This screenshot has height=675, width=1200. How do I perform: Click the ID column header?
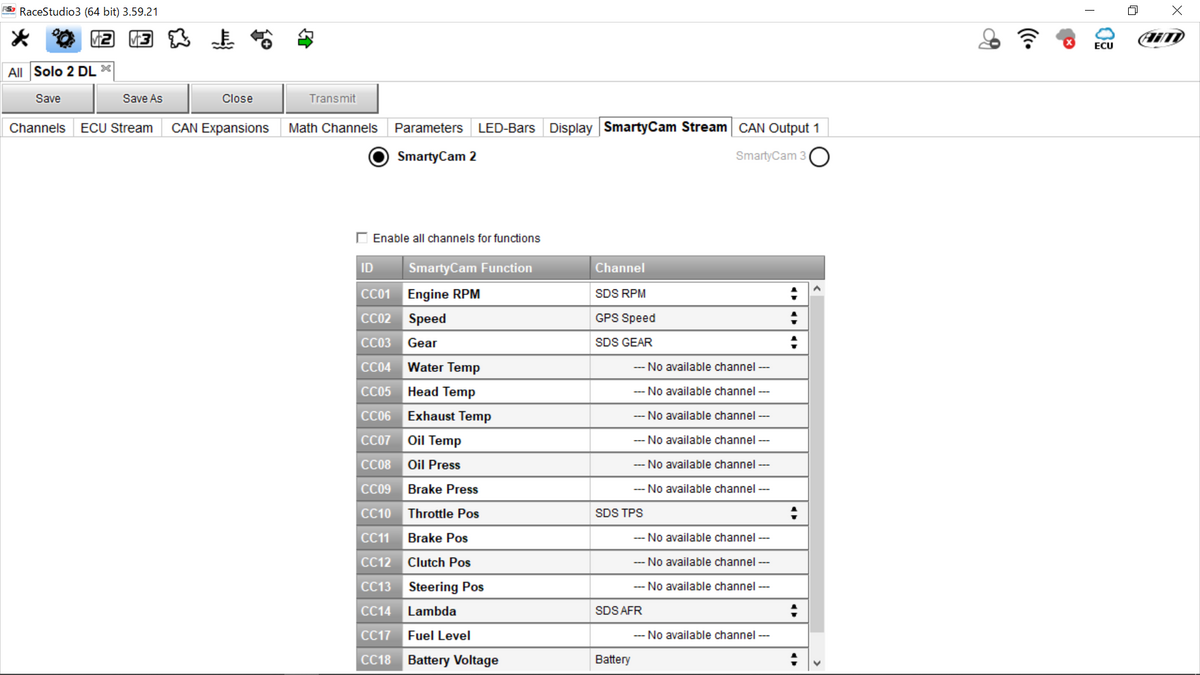379,267
